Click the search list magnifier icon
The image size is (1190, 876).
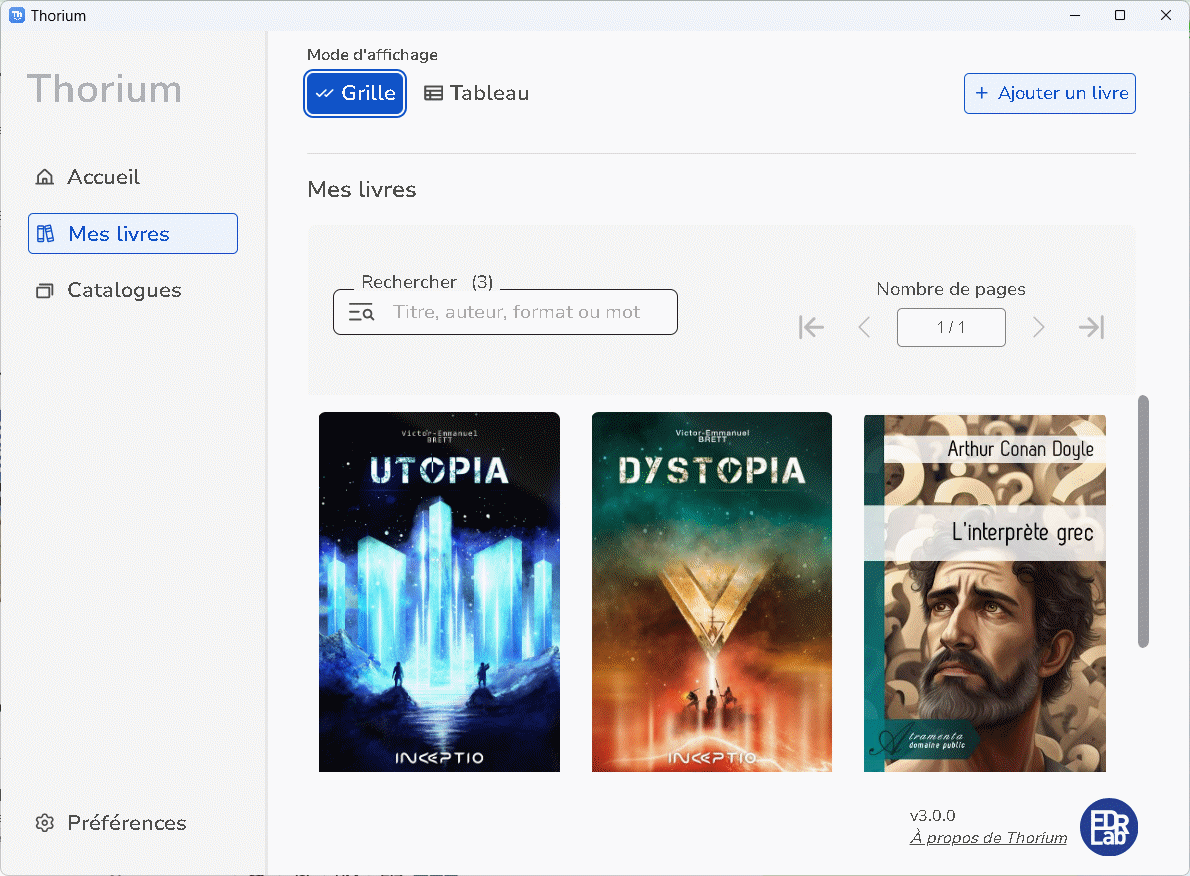click(x=361, y=313)
